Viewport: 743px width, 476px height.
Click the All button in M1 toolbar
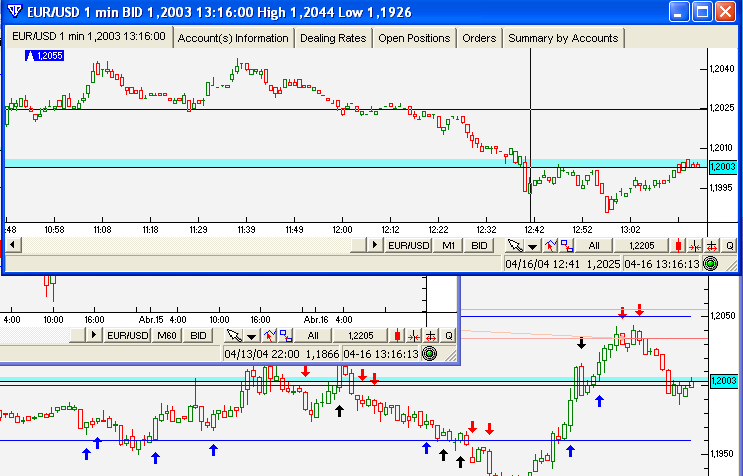pyautogui.click(x=594, y=245)
